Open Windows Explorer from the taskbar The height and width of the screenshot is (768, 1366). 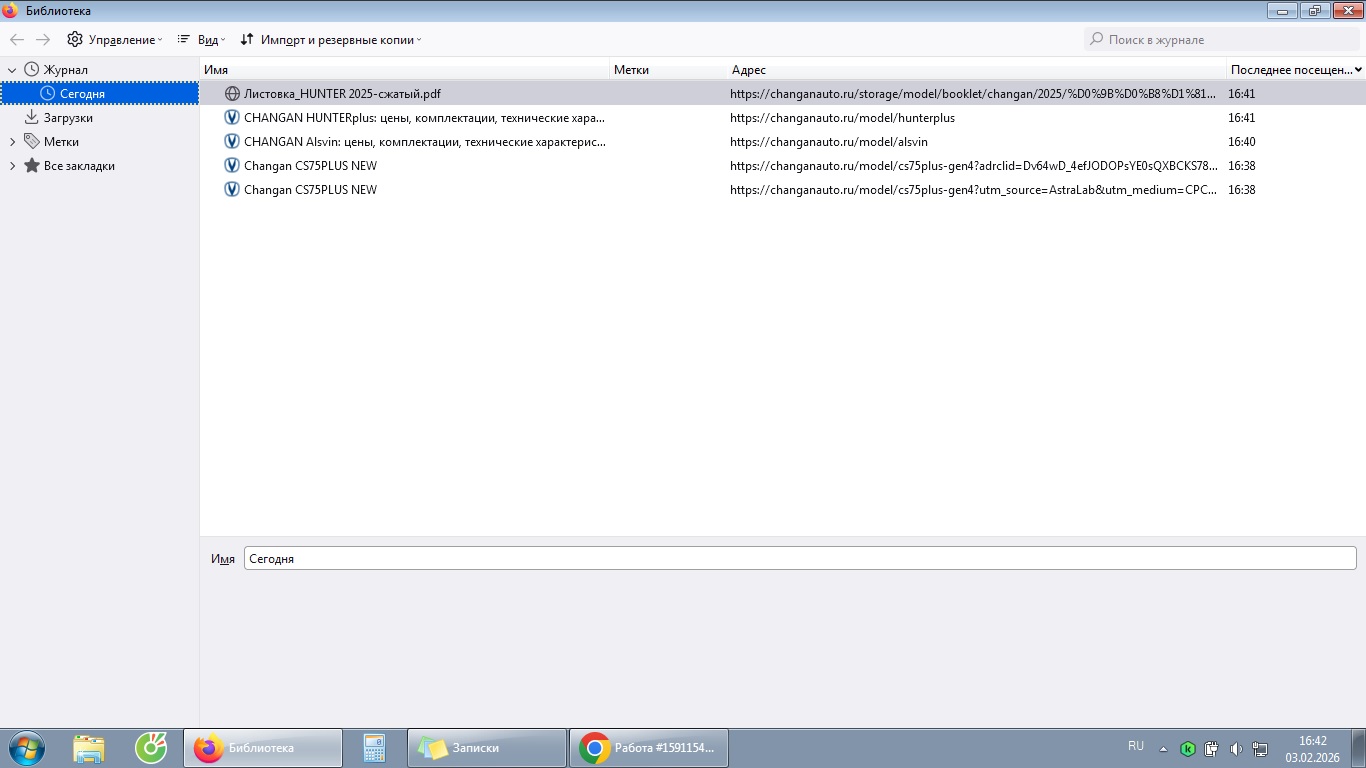(x=89, y=748)
